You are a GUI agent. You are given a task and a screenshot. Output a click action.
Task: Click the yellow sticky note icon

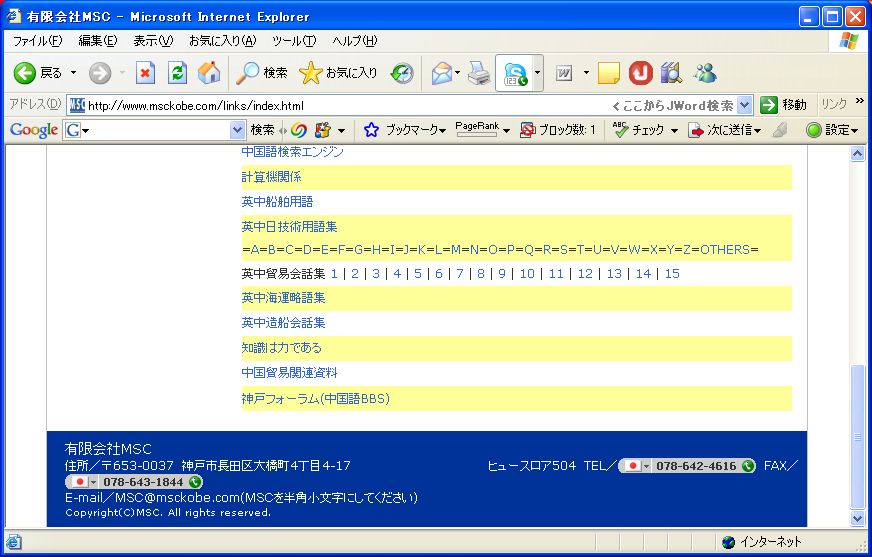point(609,73)
